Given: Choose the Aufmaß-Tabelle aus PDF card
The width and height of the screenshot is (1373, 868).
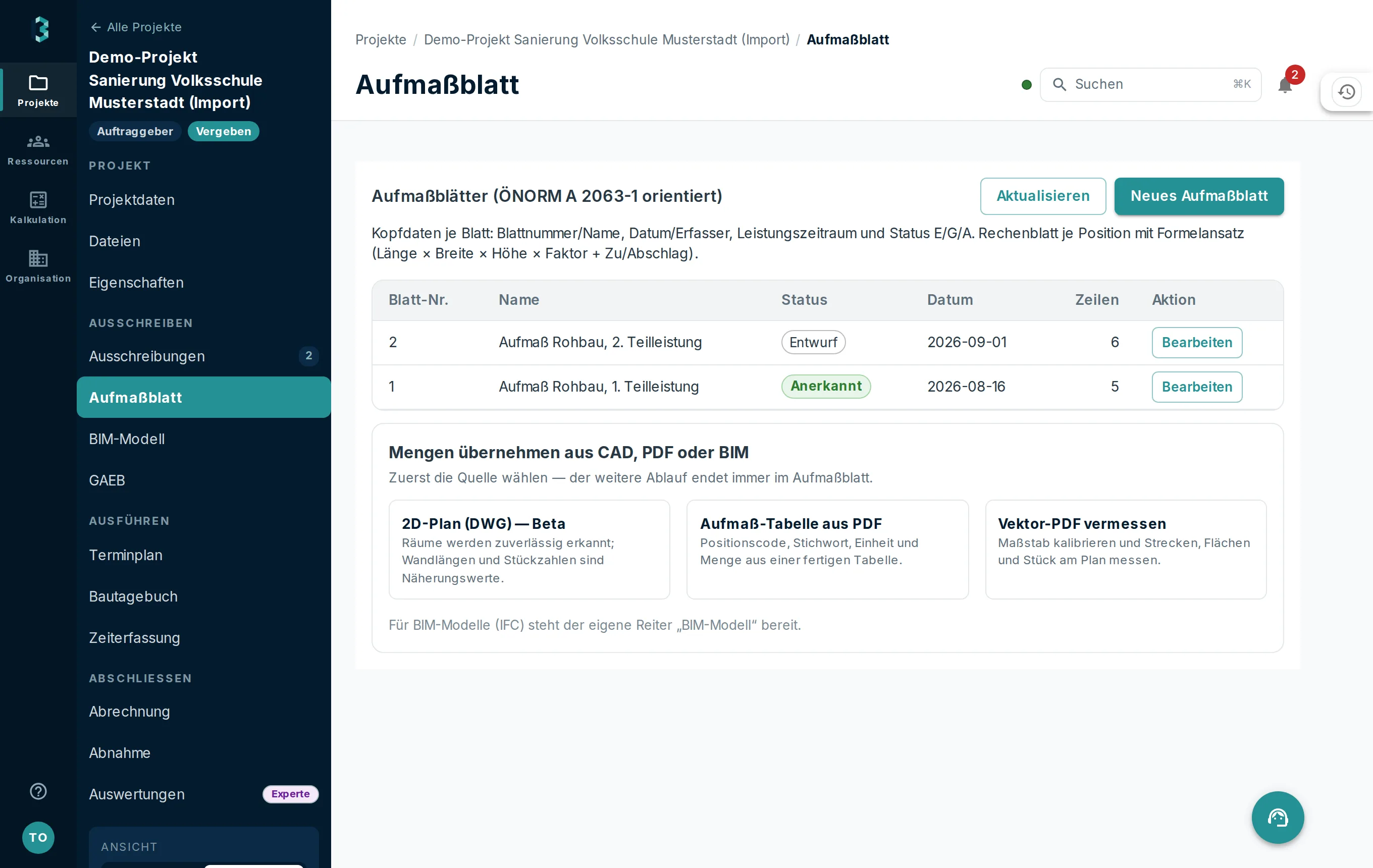Looking at the screenshot, I should click(827, 550).
